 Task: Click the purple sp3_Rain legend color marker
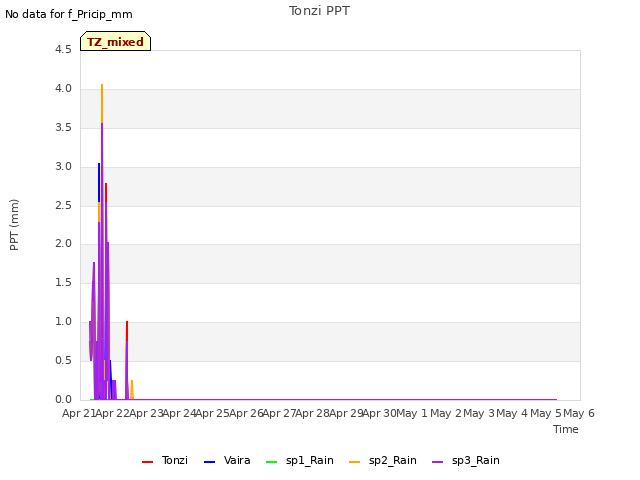[x=438, y=462]
